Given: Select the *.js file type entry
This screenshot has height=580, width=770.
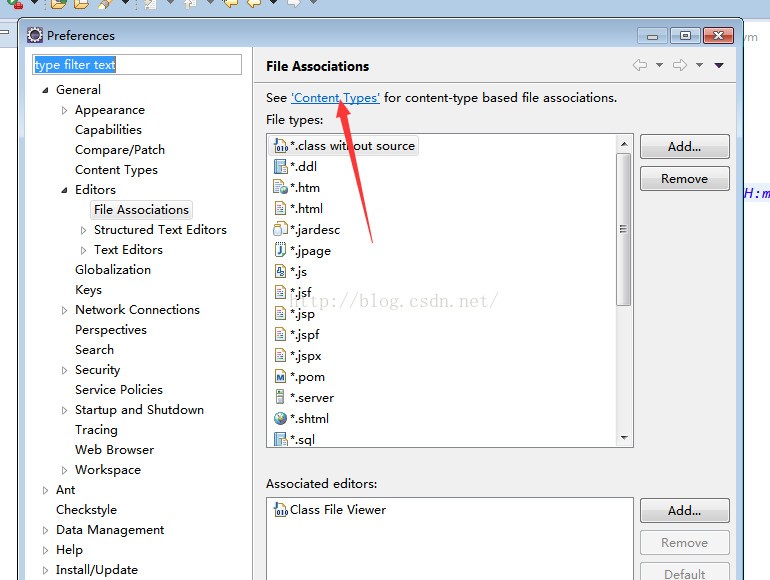Looking at the screenshot, I should coord(298,272).
